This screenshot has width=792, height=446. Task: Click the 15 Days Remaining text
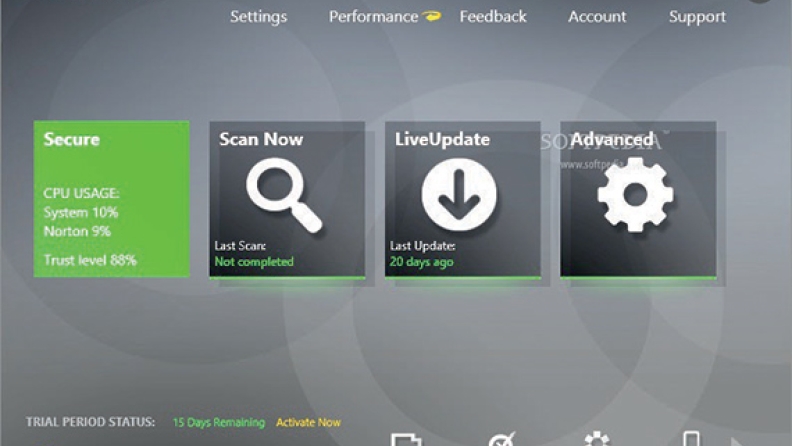click(219, 423)
